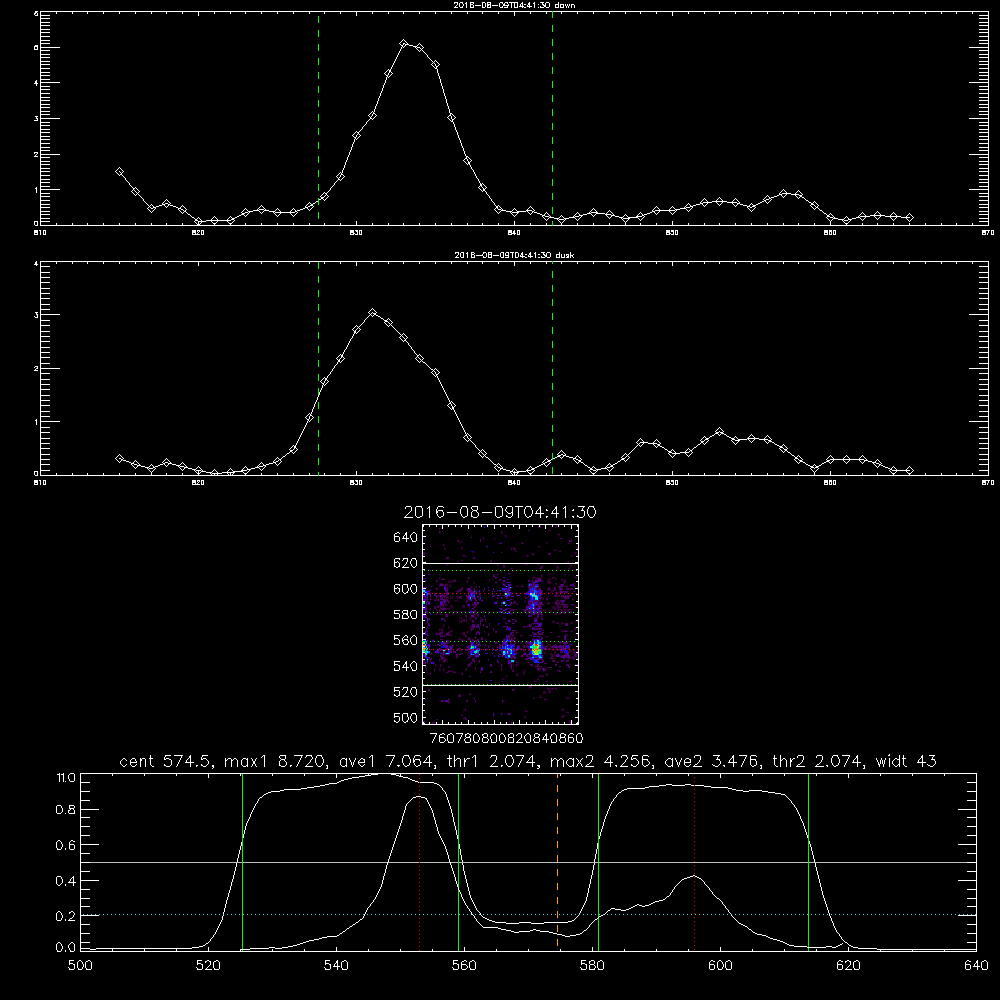Click the highest diamond marker in the dusk plot
The height and width of the screenshot is (1000, 1000).
(x=373, y=312)
